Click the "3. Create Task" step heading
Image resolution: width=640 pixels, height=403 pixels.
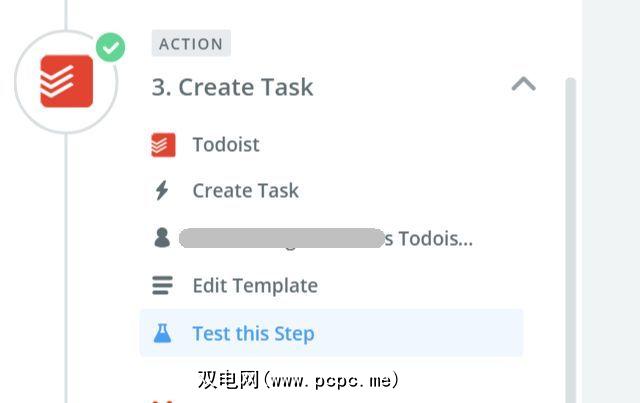232,87
